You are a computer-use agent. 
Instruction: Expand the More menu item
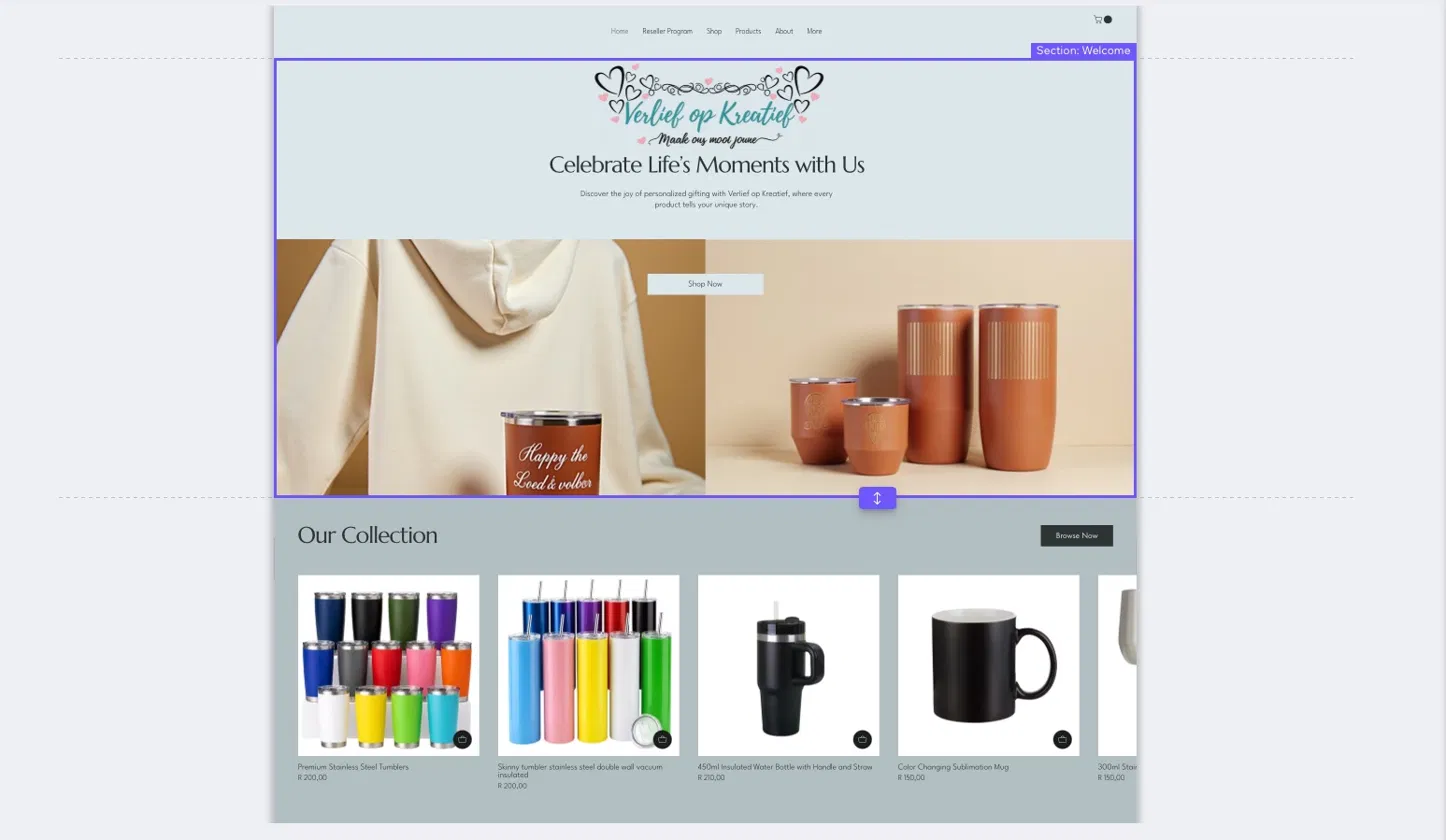click(x=814, y=31)
